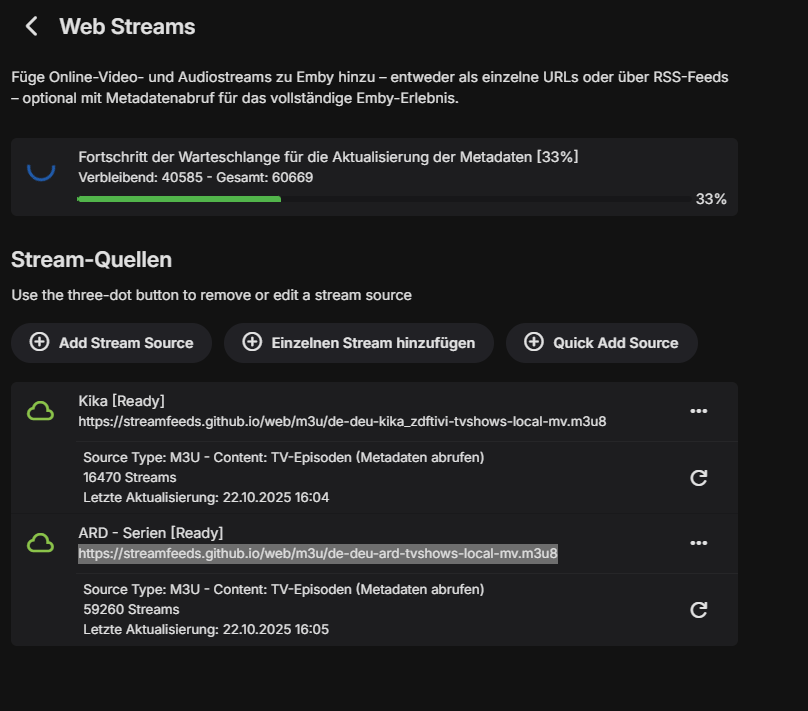Screen dimensions: 808x711
Task: Click the highlighted ARD m3u8 URL
Action: pyautogui.click(x=318, y=553)
